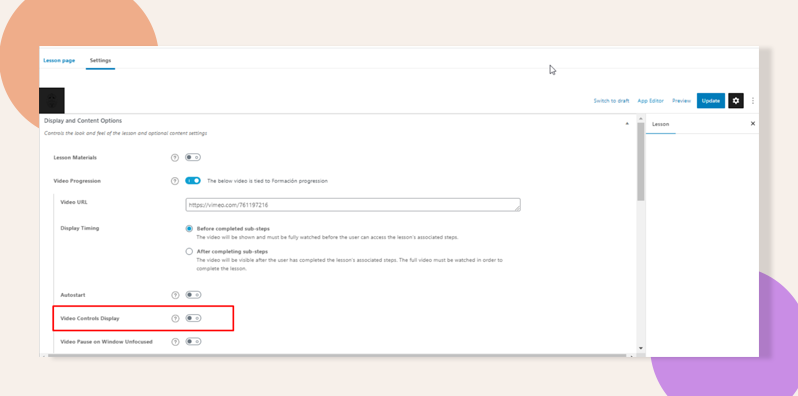This screenshot has height=396, width=798.
Task: Click the Video Controls Display label
Action: (x=90, y=318)
